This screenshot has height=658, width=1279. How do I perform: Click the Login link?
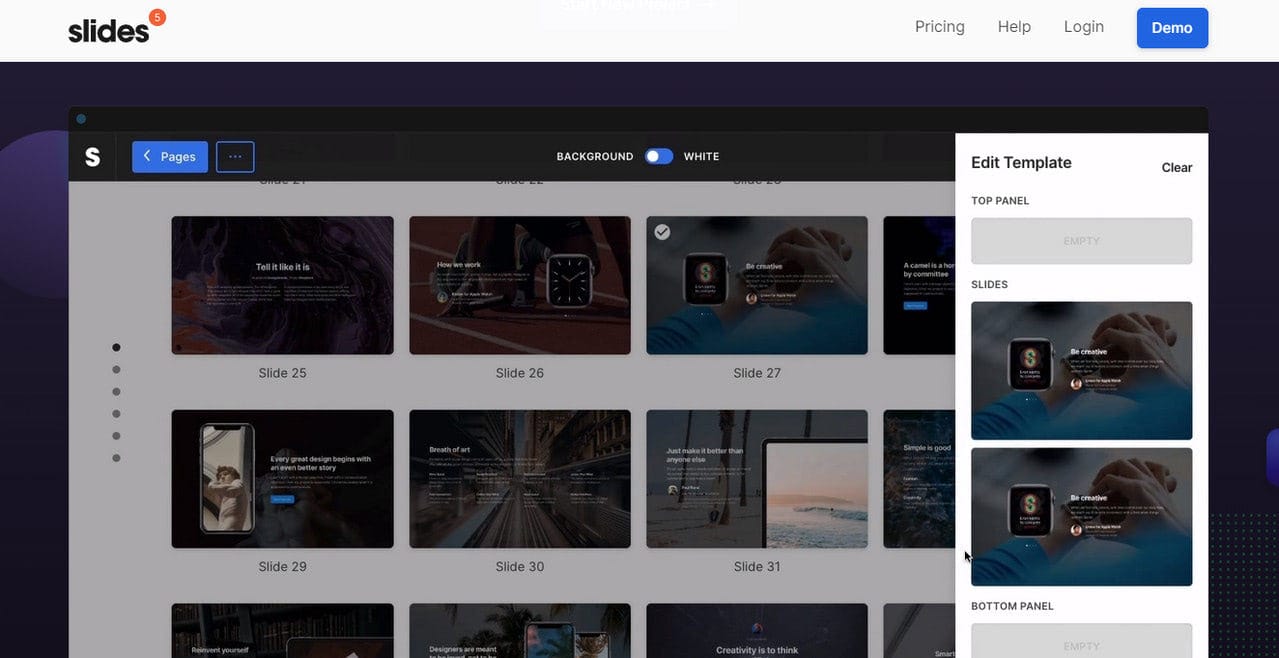point(1083,27)
